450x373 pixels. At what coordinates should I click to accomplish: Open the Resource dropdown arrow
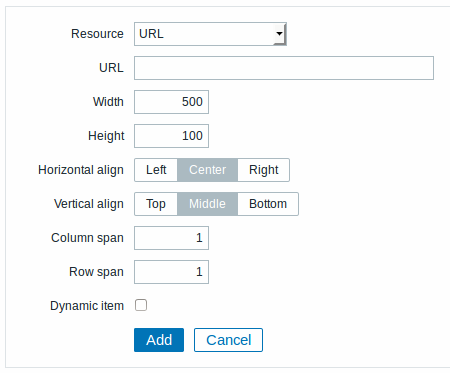pyautogui.click(x=279, y=34)
